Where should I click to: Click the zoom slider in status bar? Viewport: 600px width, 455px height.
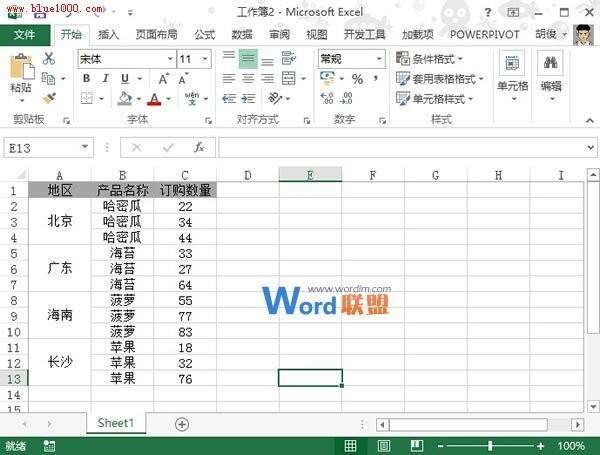490,445
